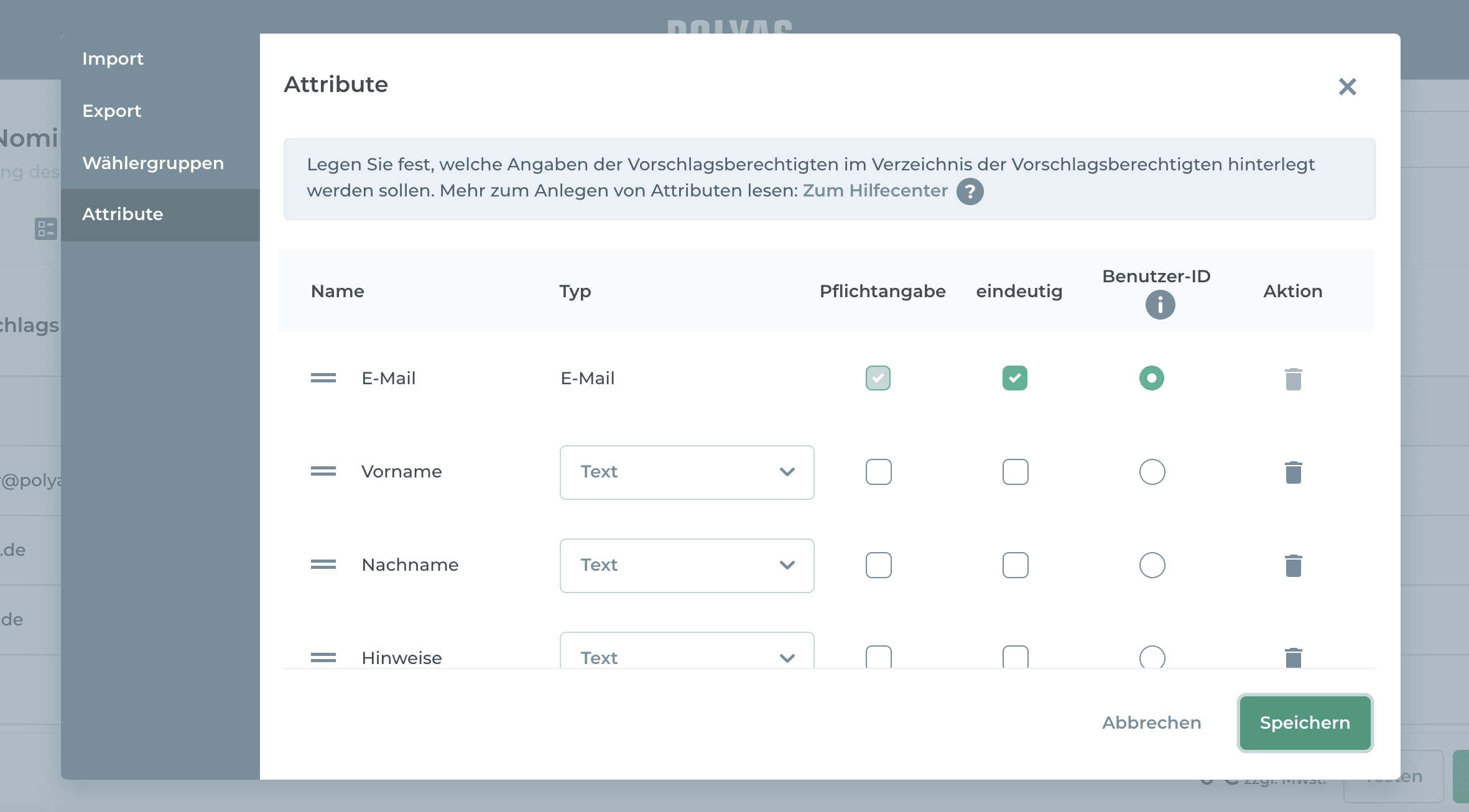Close the Attribute dialog with X
Screen dimensions: 1469x812
(1347, 86)
